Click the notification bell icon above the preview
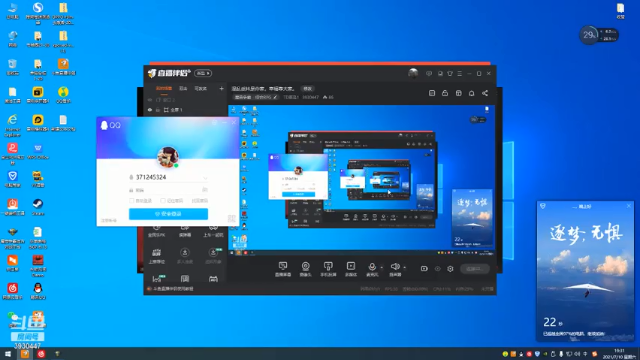Image resolution: width=640 pixels, height=360 pixels. (471, 93)
